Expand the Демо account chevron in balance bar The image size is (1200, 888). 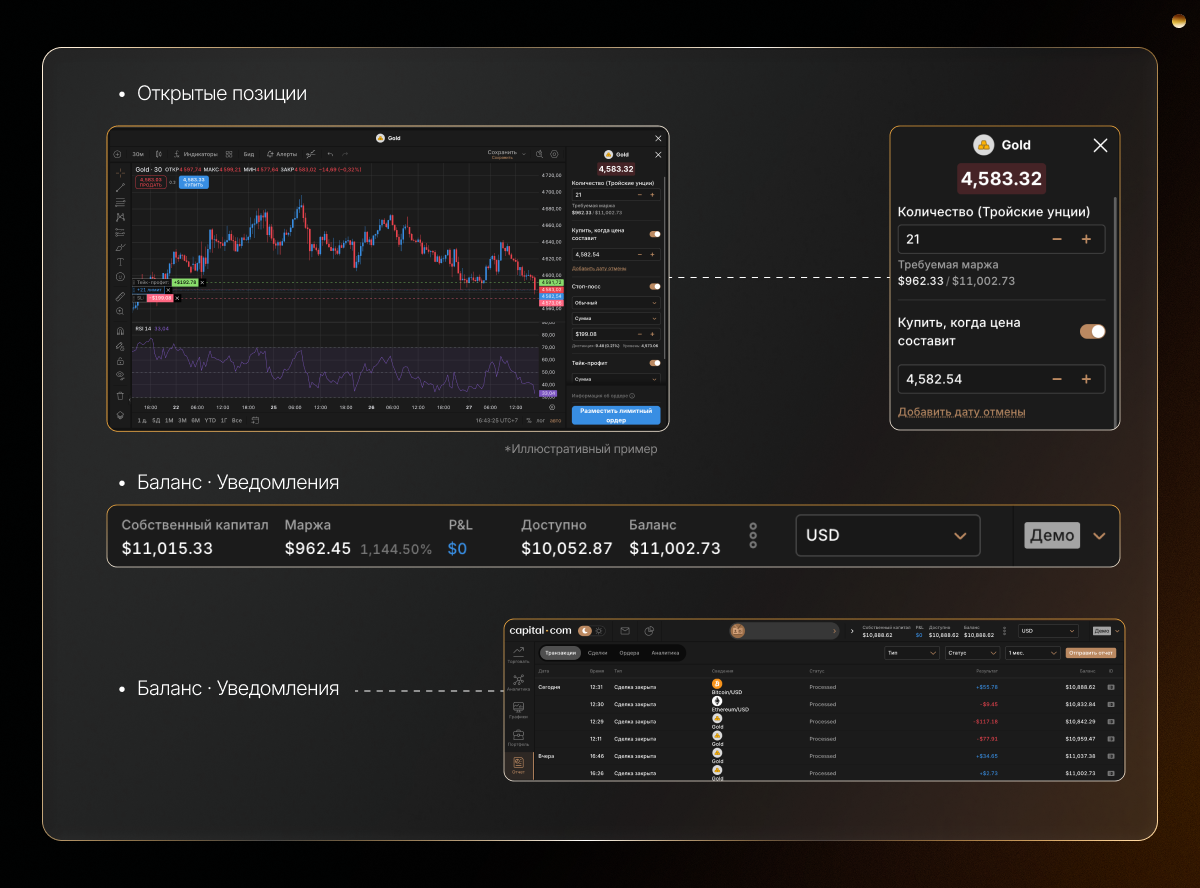[1099, 535]
